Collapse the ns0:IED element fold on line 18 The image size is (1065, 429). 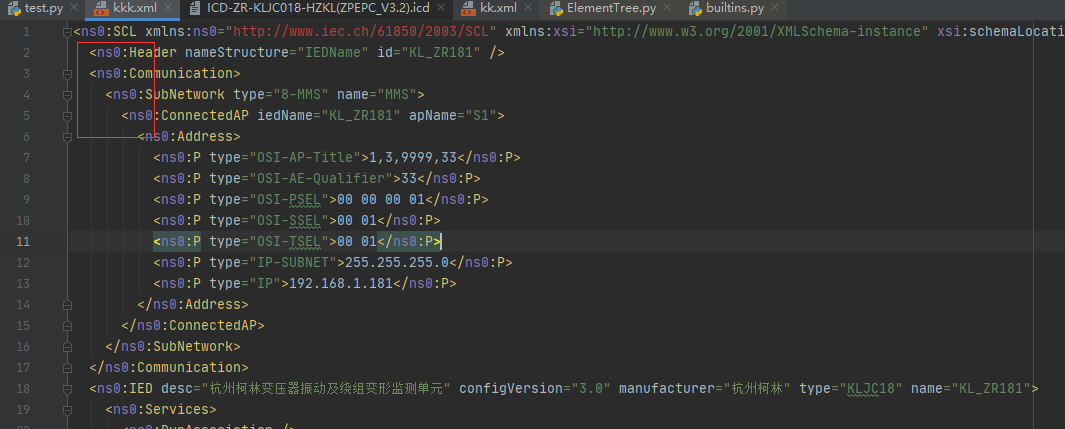click(x=67, y=389)
